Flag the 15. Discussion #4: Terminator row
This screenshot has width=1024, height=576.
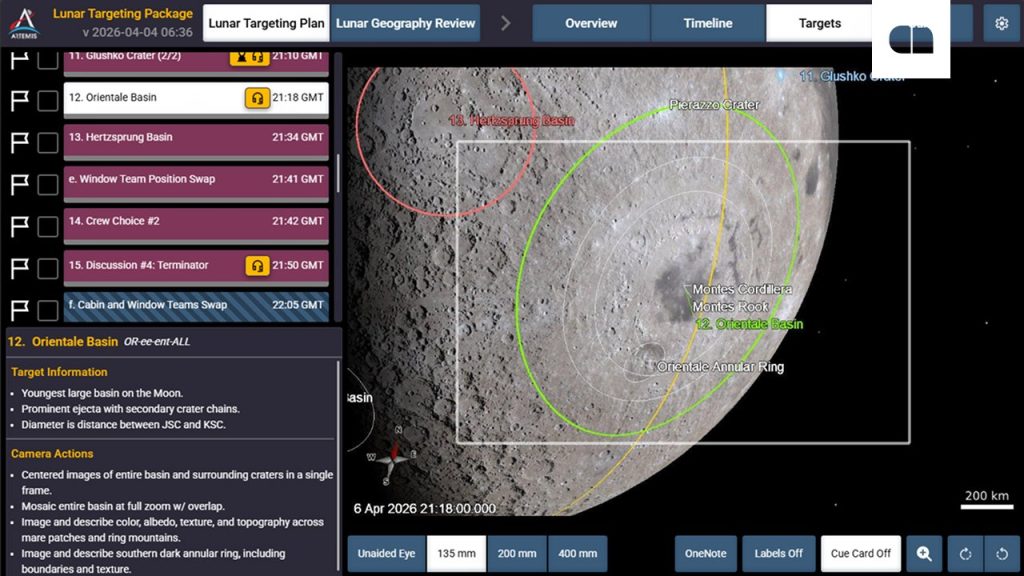20,268
